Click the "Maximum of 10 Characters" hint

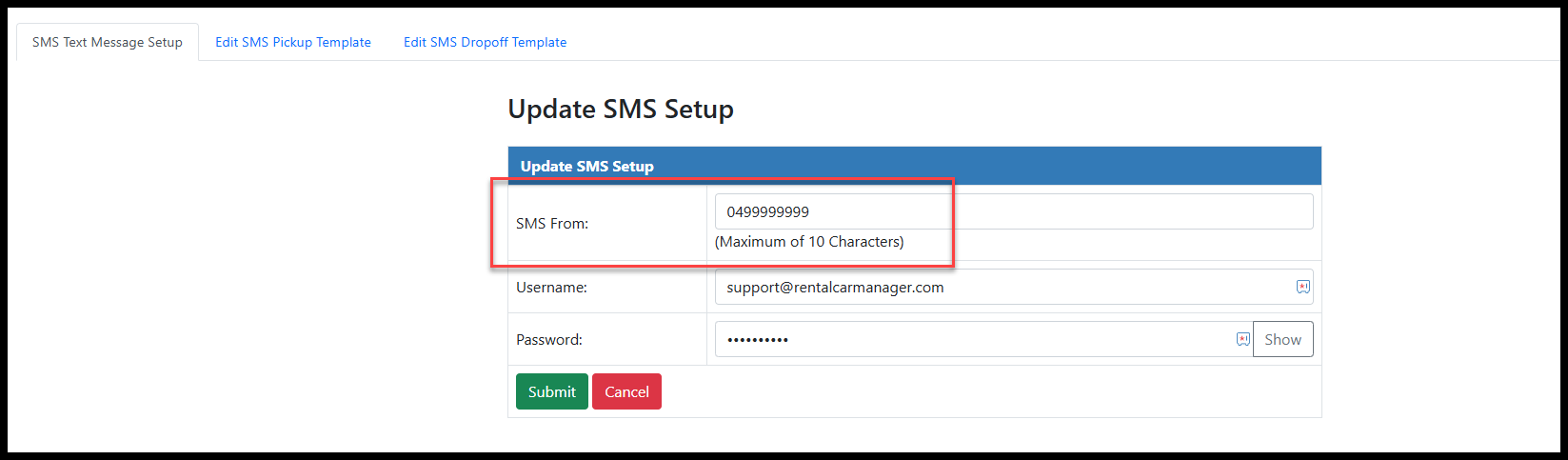[809, 242]
